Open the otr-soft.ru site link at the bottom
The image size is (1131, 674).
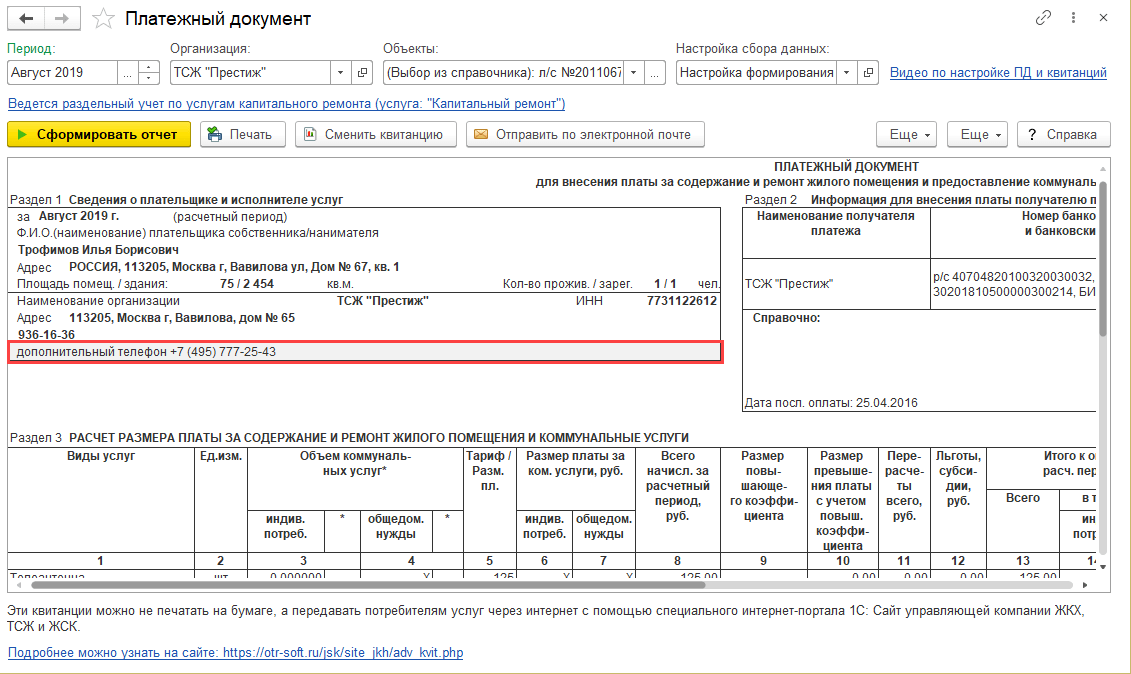235,653
